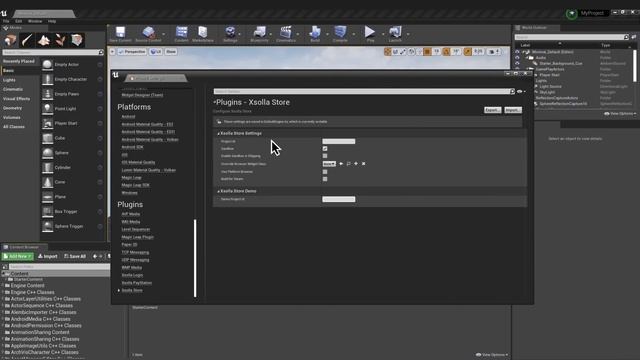Clear the Override Browser Widget Class value

pos(363,164)
